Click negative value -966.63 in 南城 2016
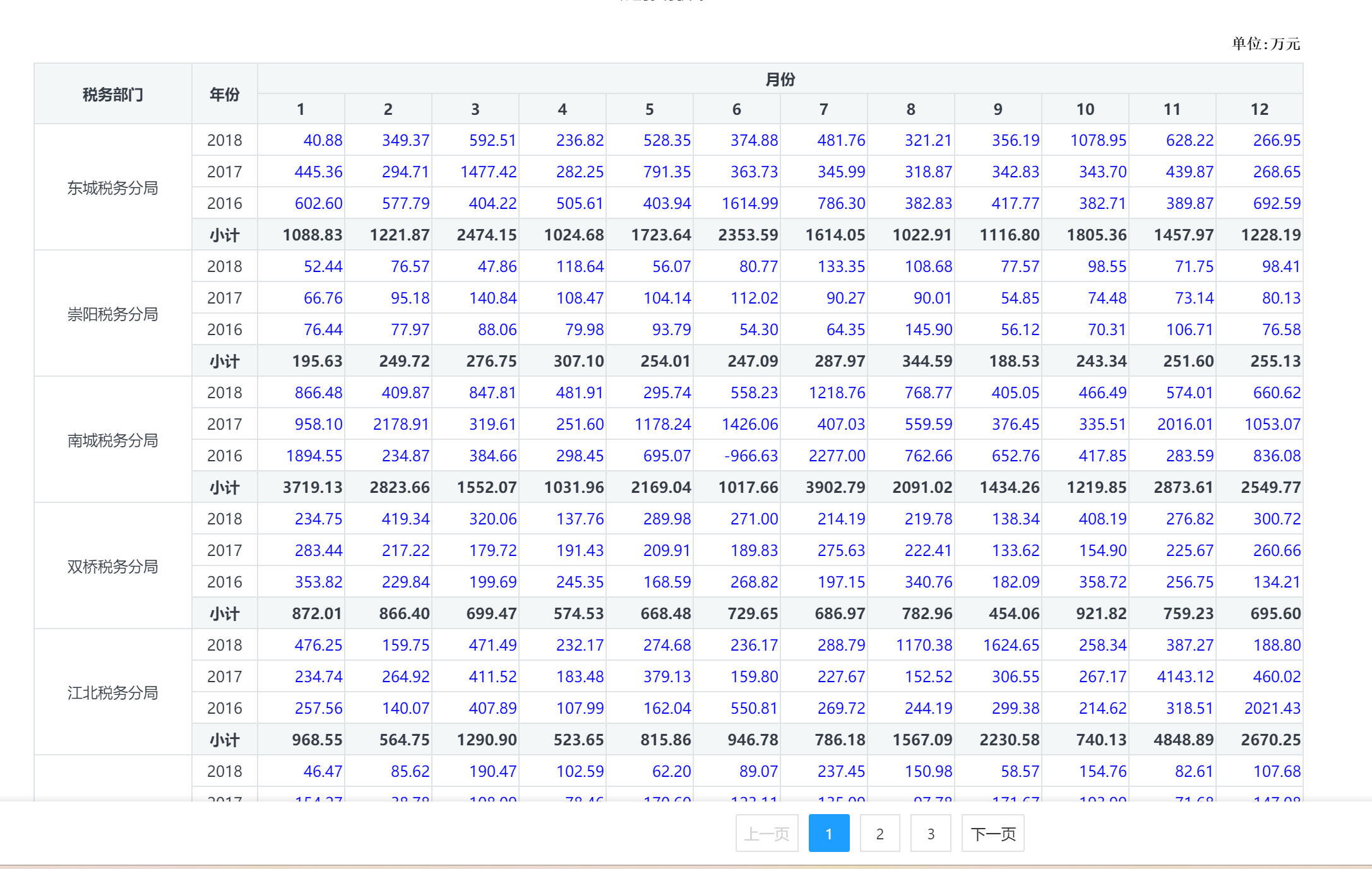The width and height of the screenshot is (1372, 869). [x=751, y=456]
